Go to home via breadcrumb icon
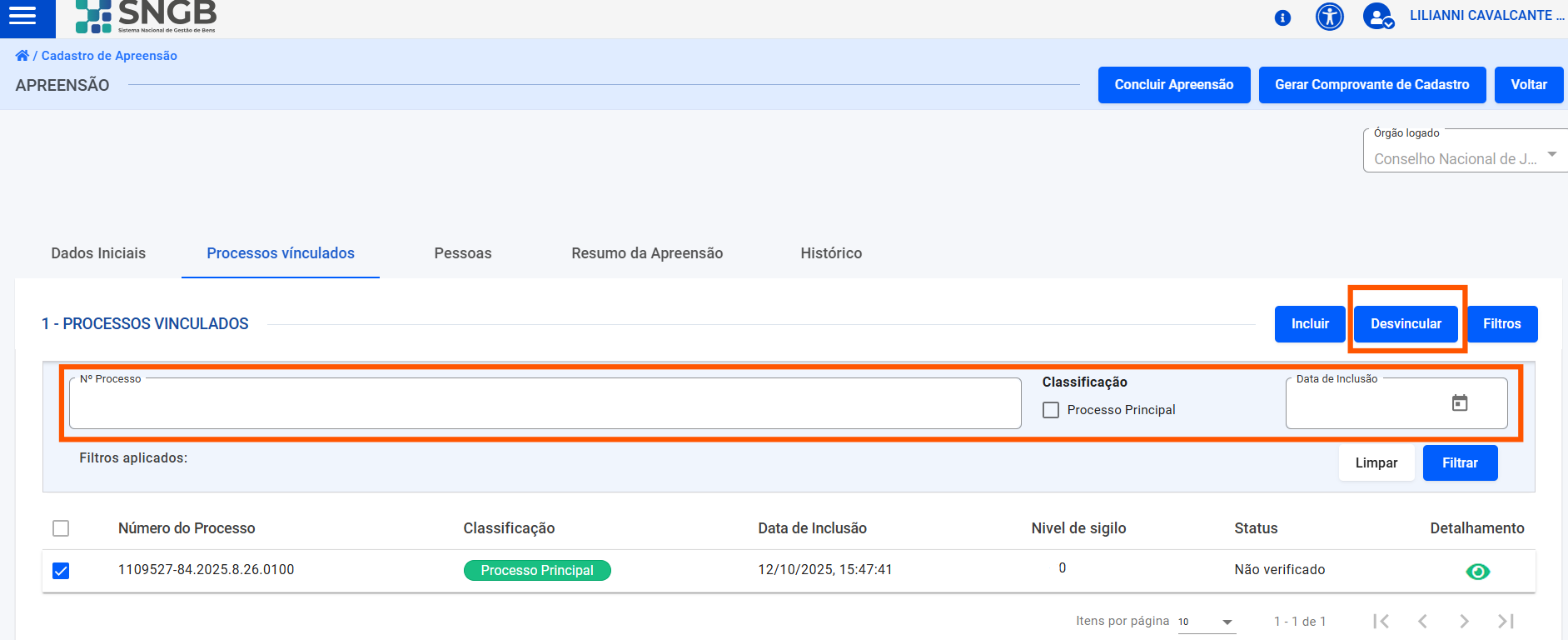The height and width of the screenshot is (640, 1568). coord(22,56)
